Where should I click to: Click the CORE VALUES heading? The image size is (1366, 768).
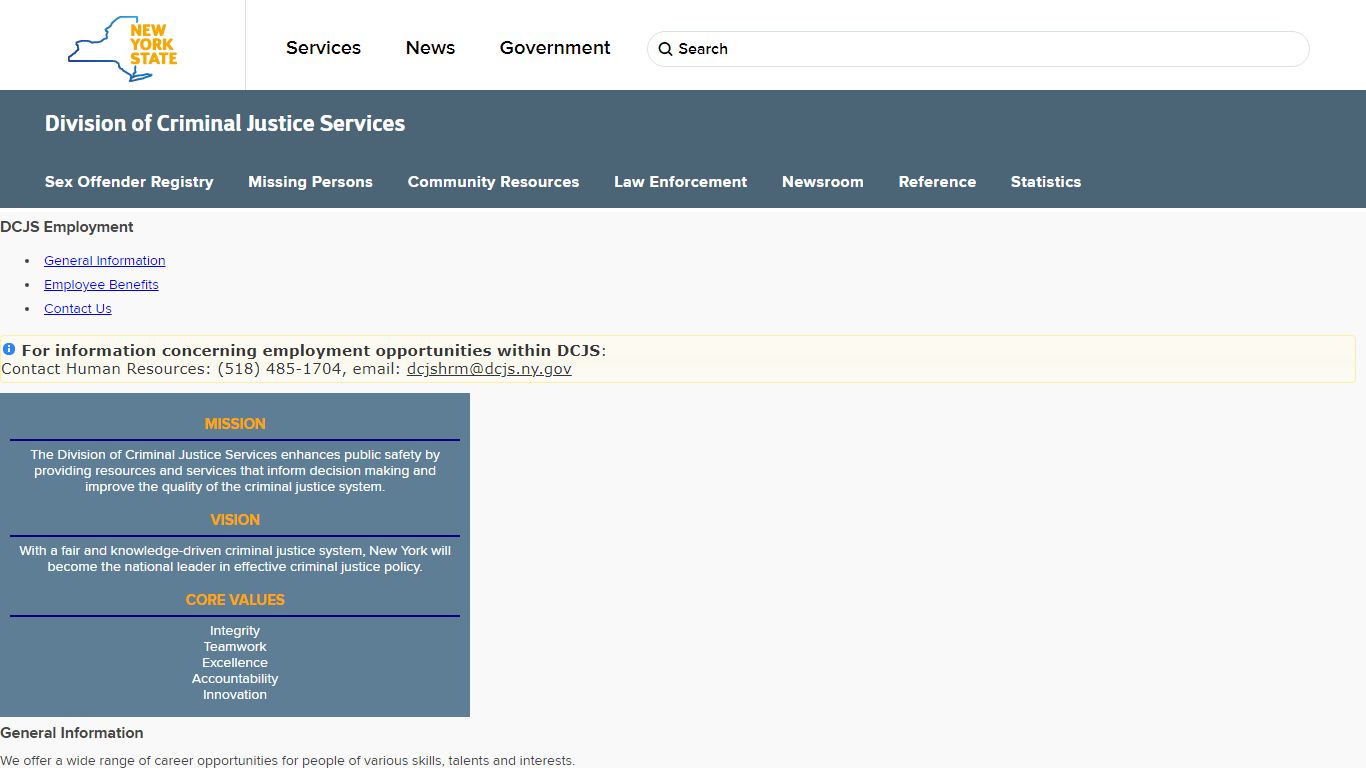tap(235, 600)
